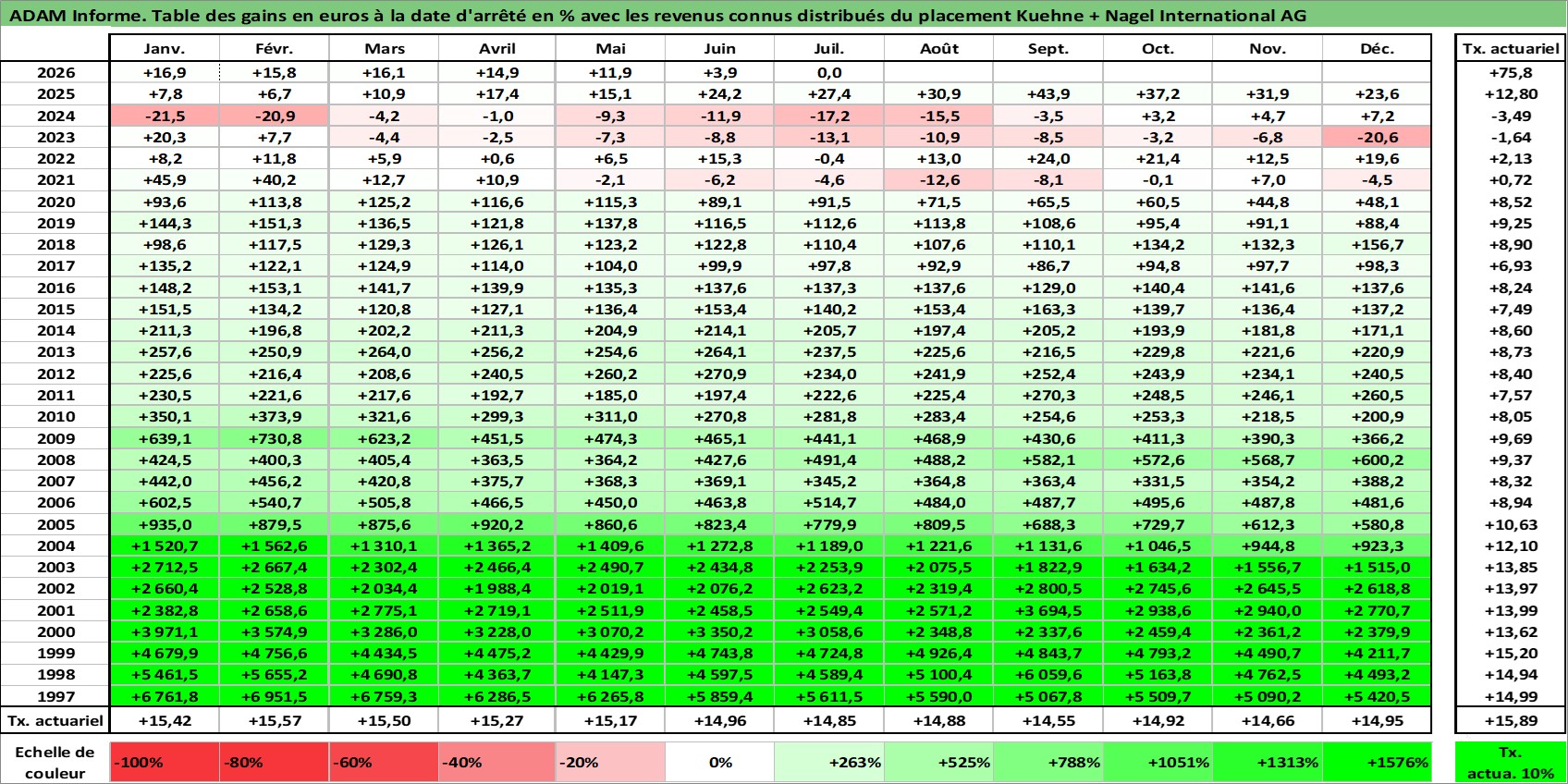Select the 2026 row label
This screenshot has height=784, width=1568.
[55, 72]
